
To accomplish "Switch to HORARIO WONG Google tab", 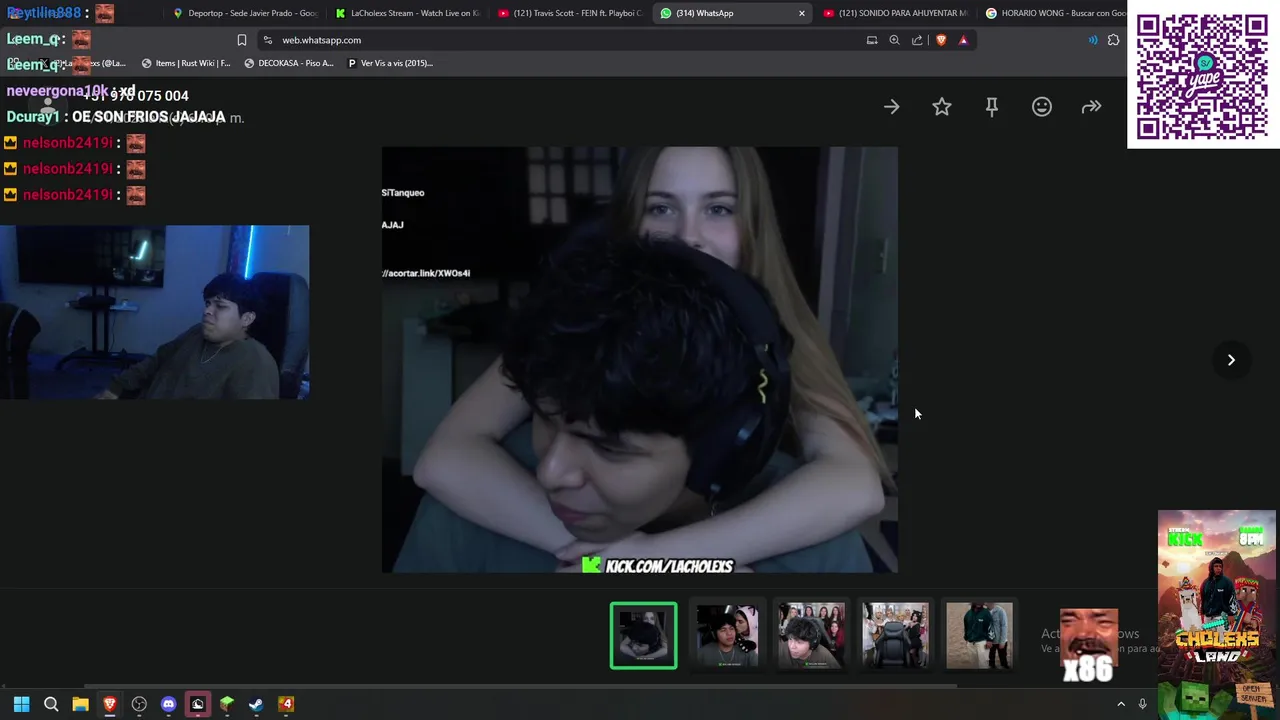I will click(x=1055, y=13).
